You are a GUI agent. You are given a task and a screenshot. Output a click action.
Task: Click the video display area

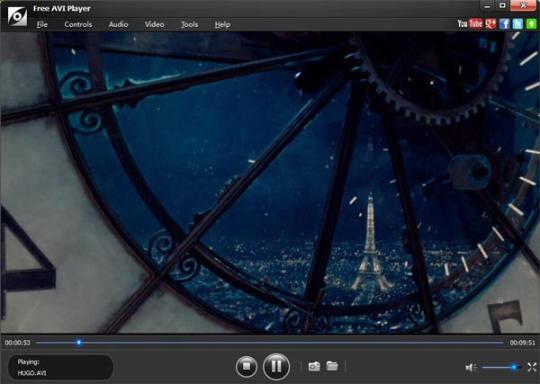[x=270, y=183]
